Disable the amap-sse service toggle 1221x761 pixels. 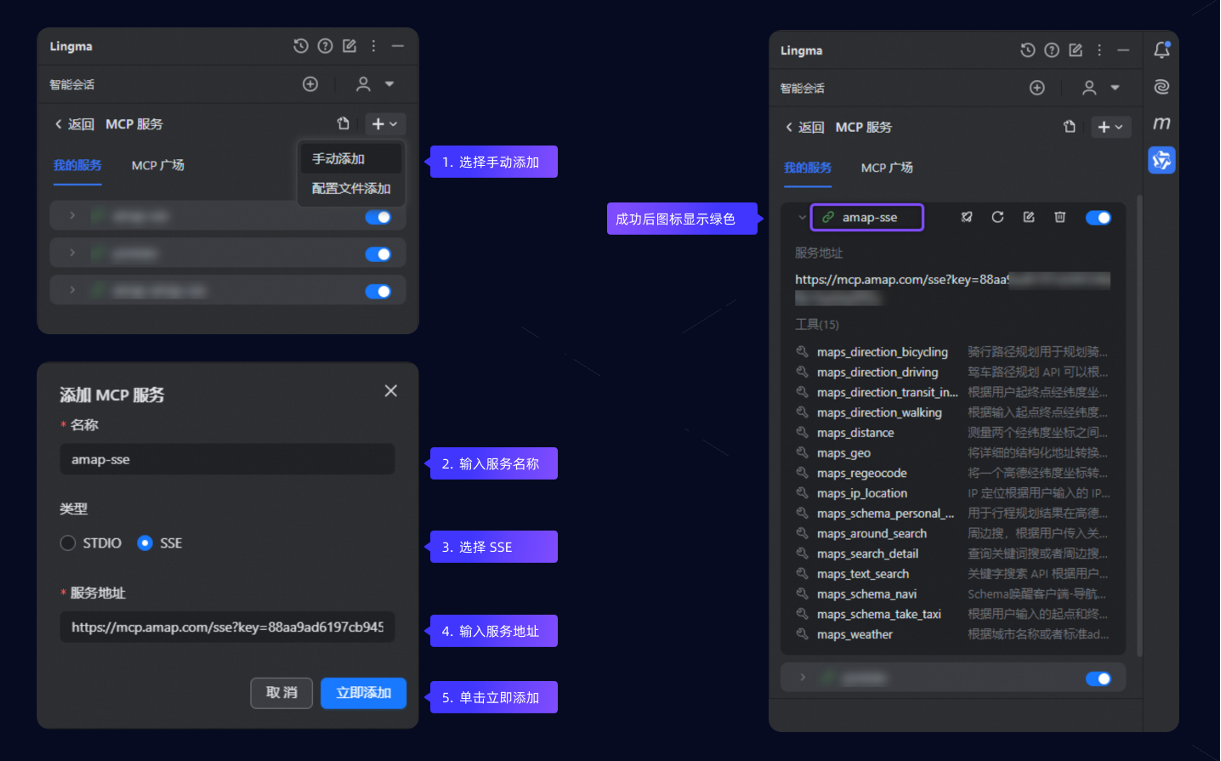[1098, 217]
